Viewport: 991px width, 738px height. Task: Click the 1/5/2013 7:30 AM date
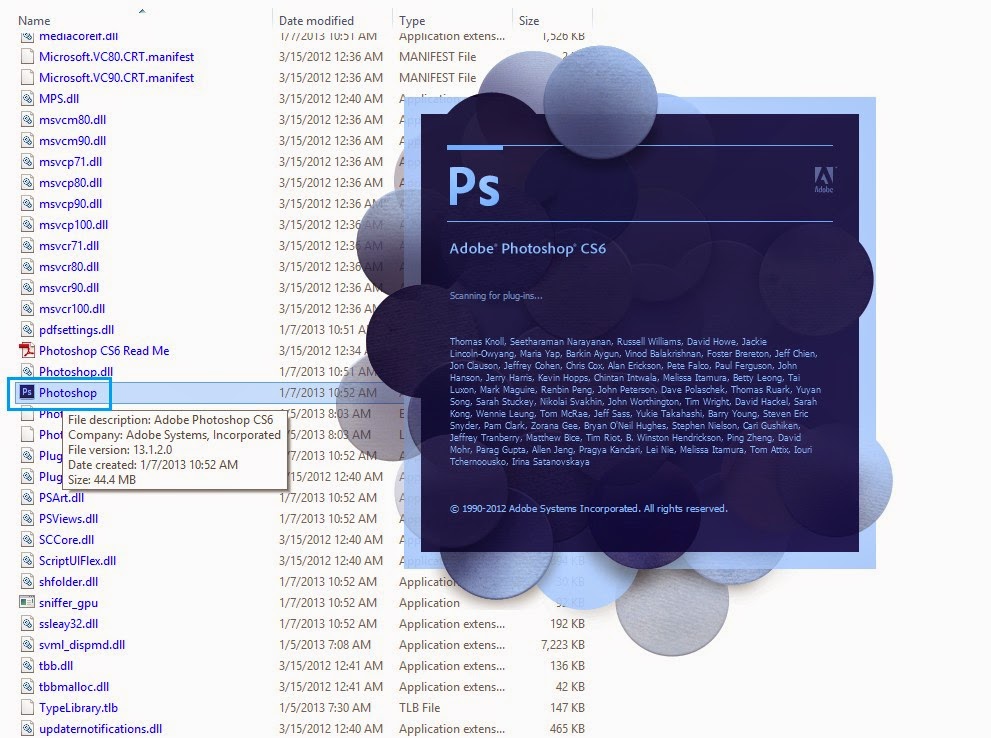tap(325, 708)
